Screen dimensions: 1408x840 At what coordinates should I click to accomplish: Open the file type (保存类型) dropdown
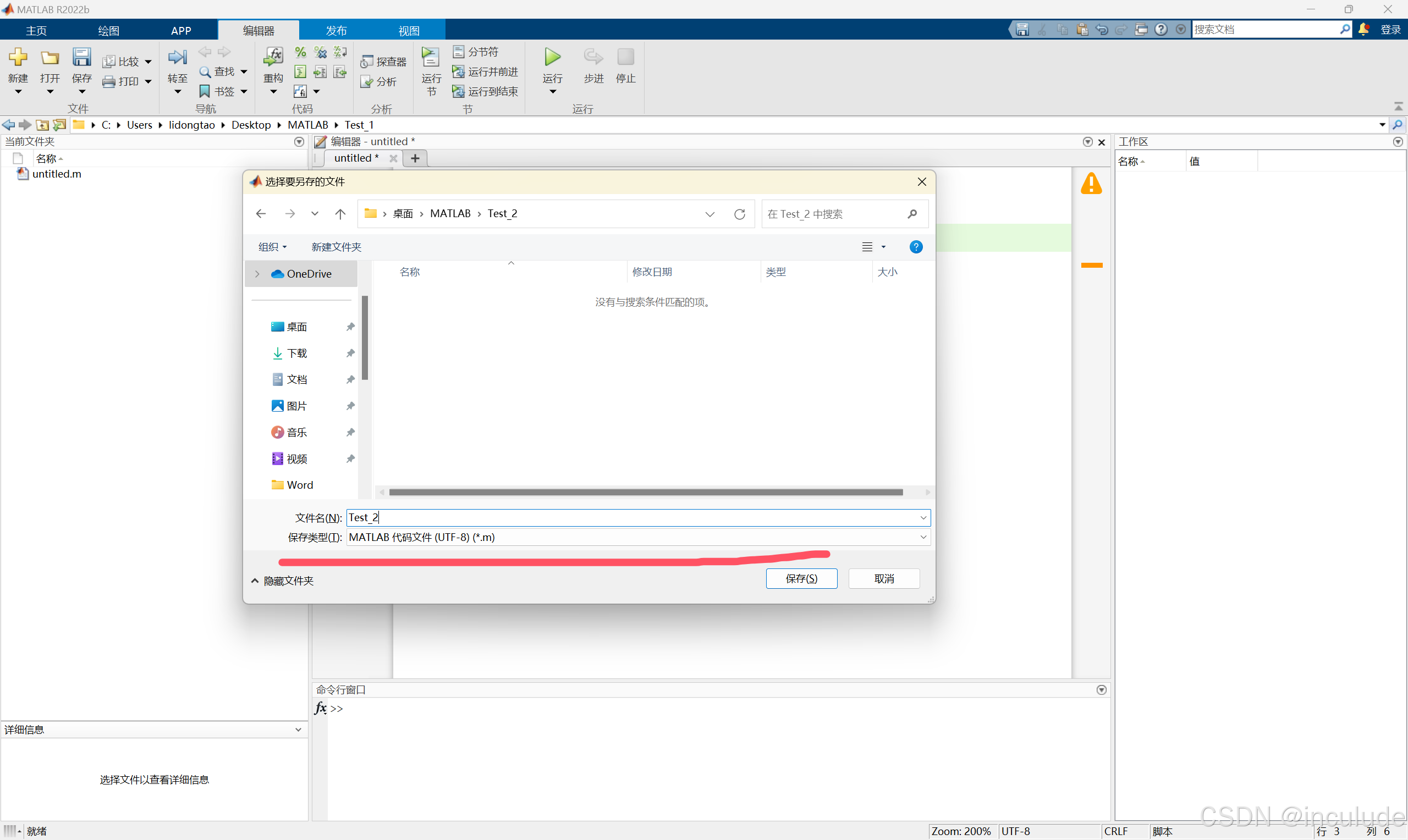(x=923, y=537)
